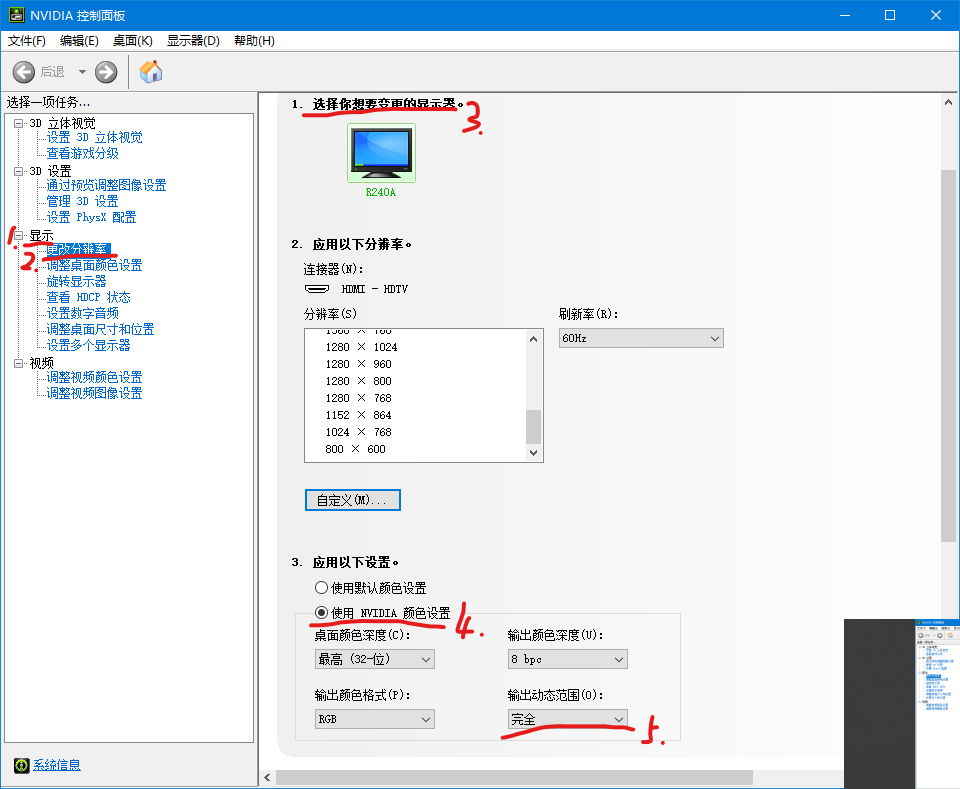Click the resolution list scrollbar thumb
This screenshot has width=960, height=789.
pos(533,427)
